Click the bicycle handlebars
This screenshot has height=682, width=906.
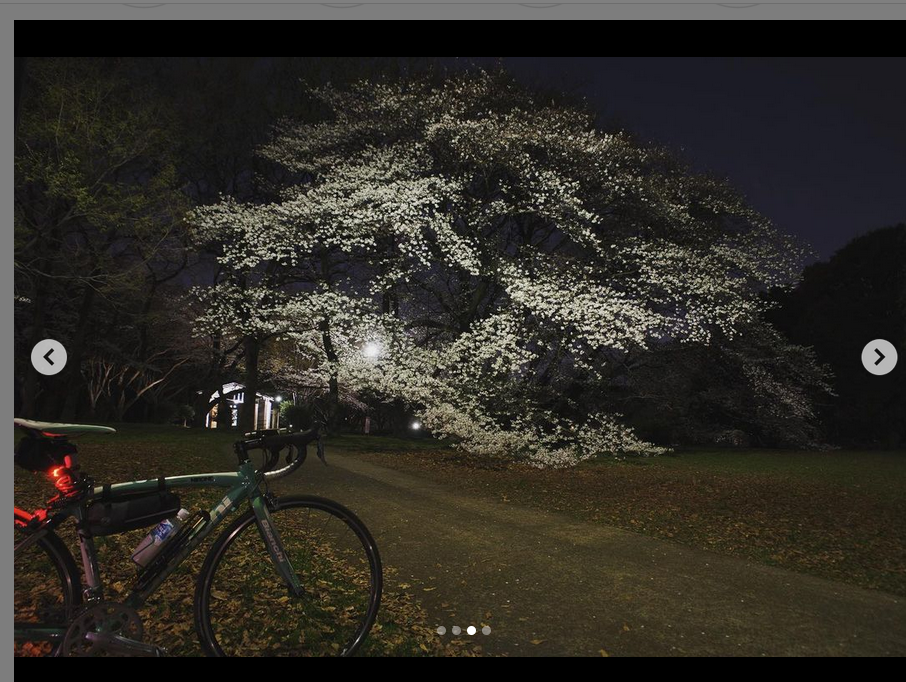[x=278, y=447]
